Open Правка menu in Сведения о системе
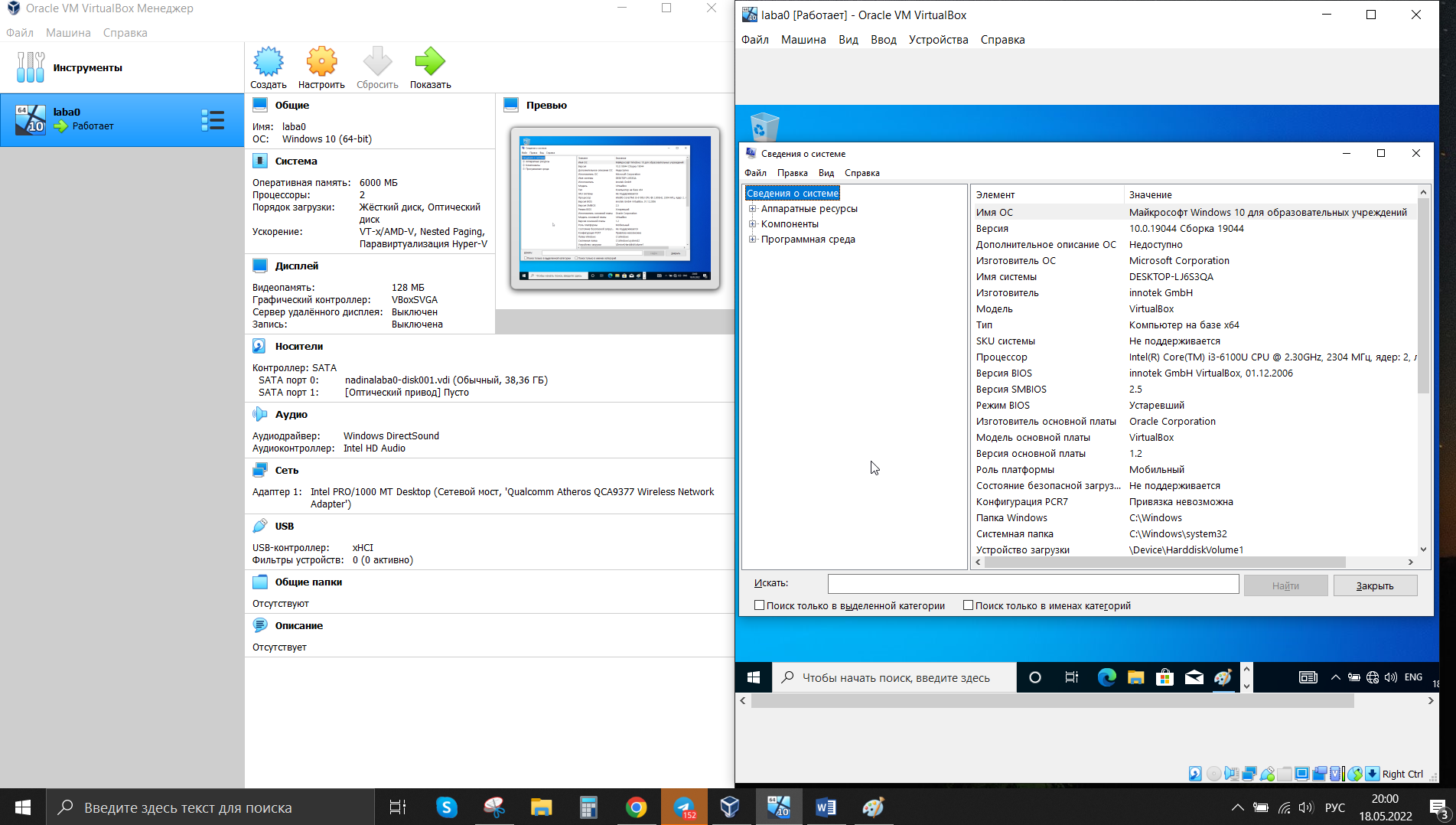 click(x=793, y=173)
